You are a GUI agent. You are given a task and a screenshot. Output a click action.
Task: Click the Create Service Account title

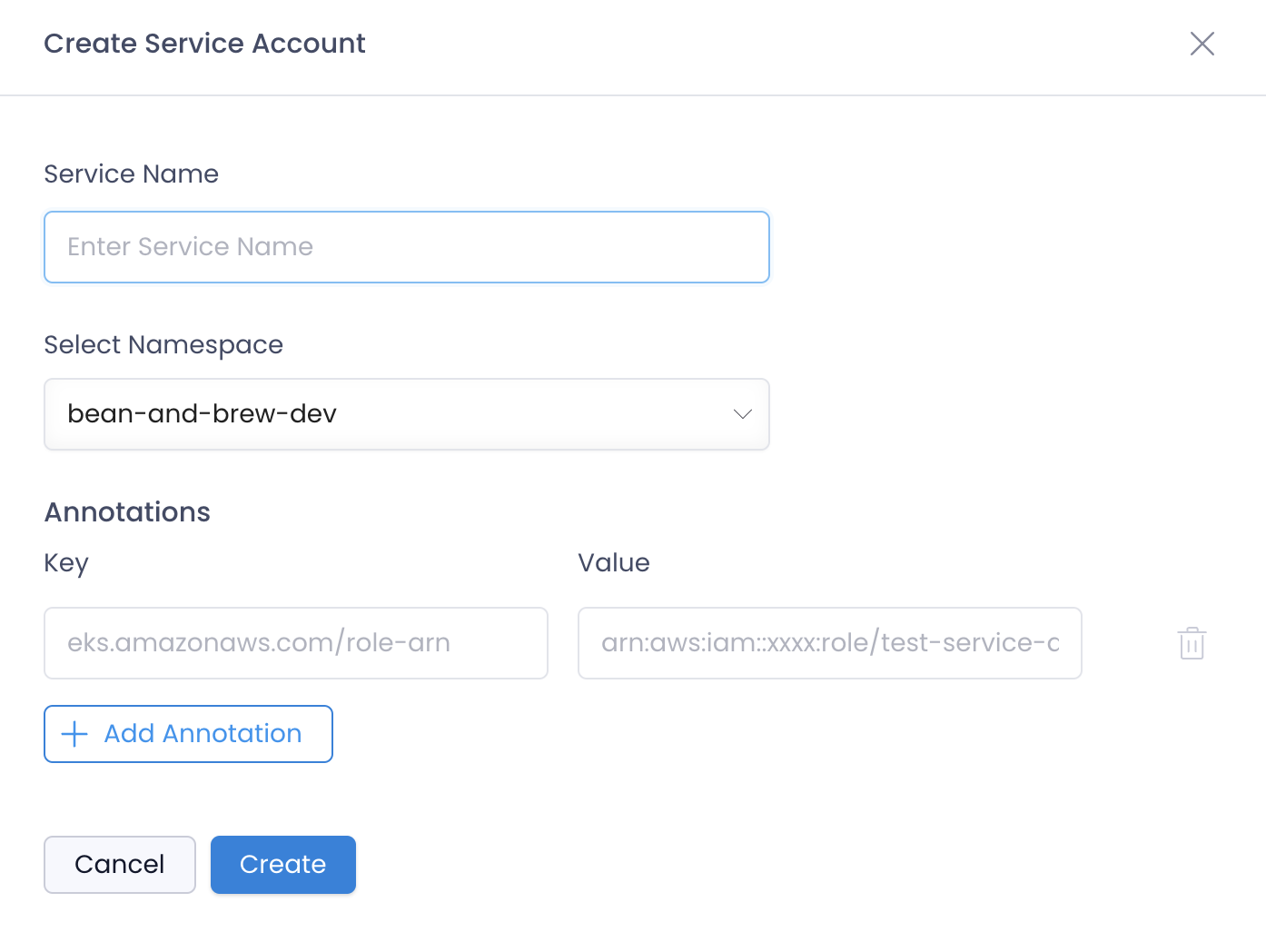(204, 44)
